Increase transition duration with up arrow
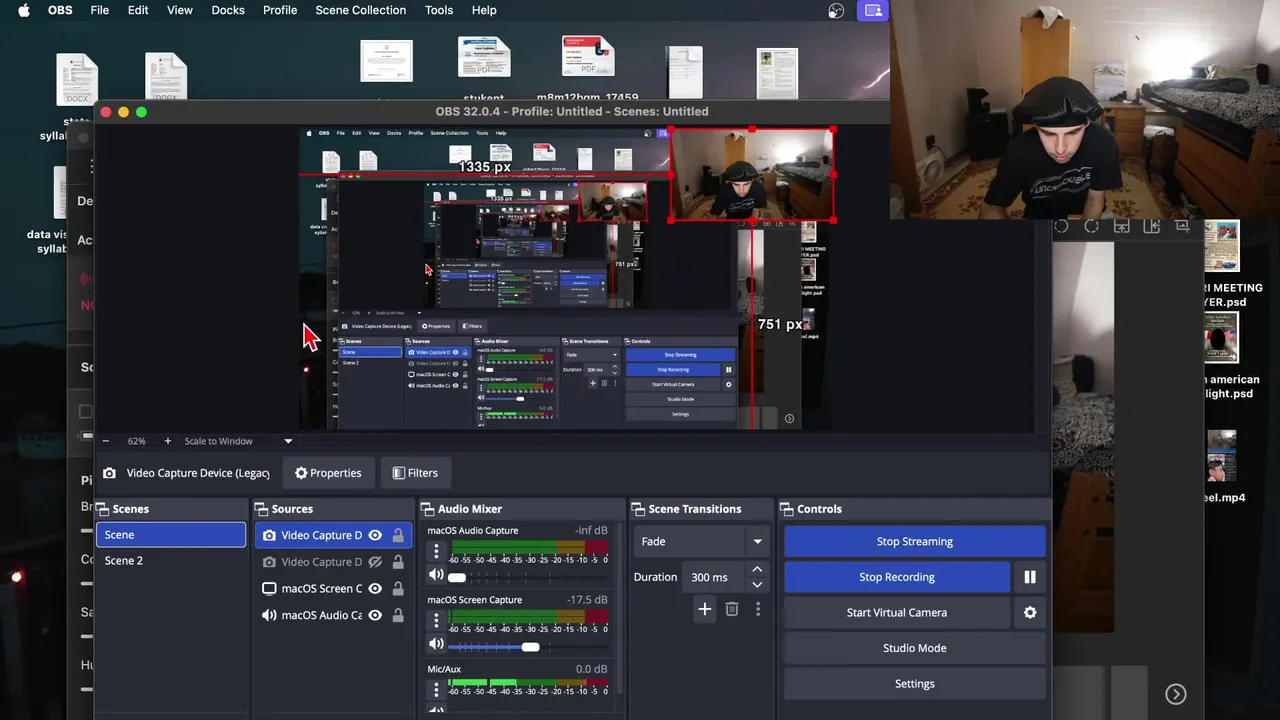Viewport: 1280px width, 720px height. coord(757,570)
